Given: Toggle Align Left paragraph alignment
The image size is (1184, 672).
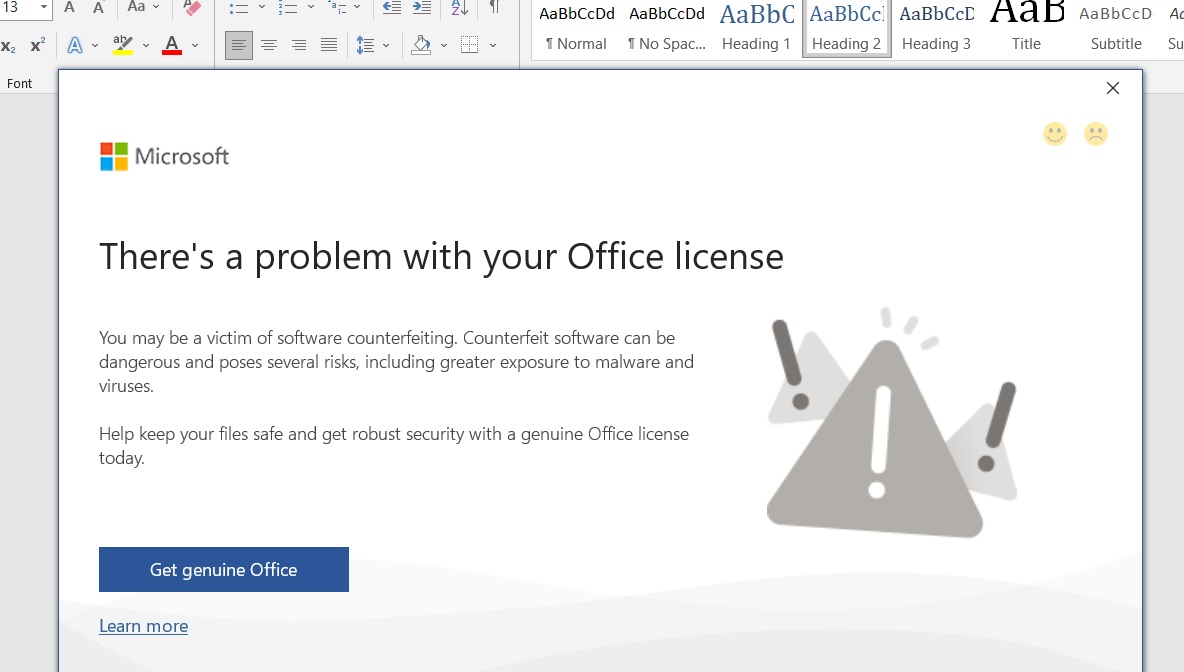Looking at the screenshot, I should point(239,45).
